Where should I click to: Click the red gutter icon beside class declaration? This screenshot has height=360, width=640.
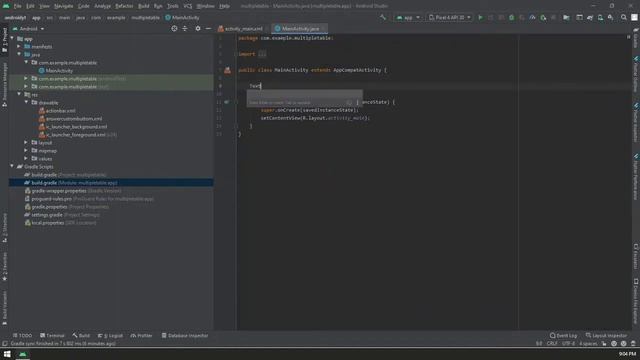pyautogui.click(x=227, y=70)
